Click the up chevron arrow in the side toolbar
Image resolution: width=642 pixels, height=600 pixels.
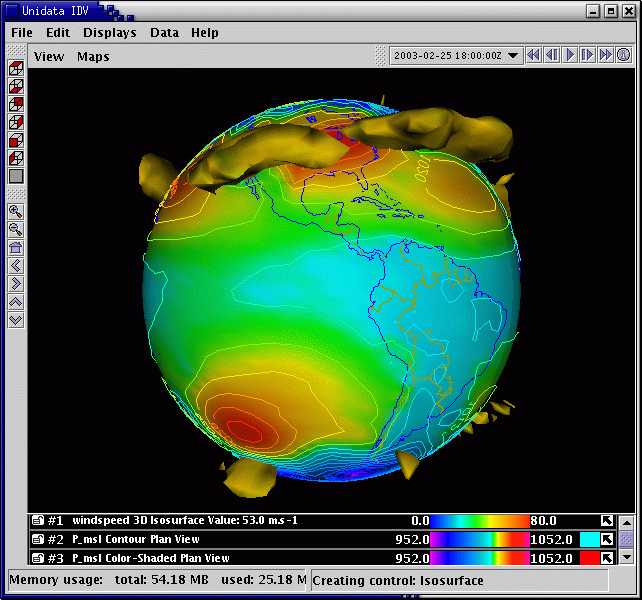click(x=15, y=301)
